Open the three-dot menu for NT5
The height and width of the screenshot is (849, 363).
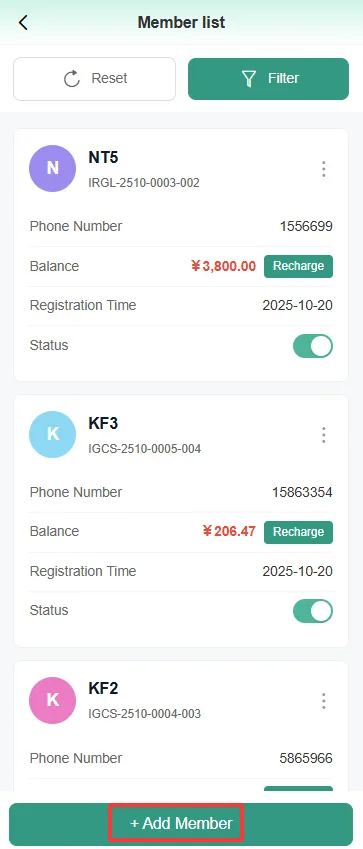323,169
